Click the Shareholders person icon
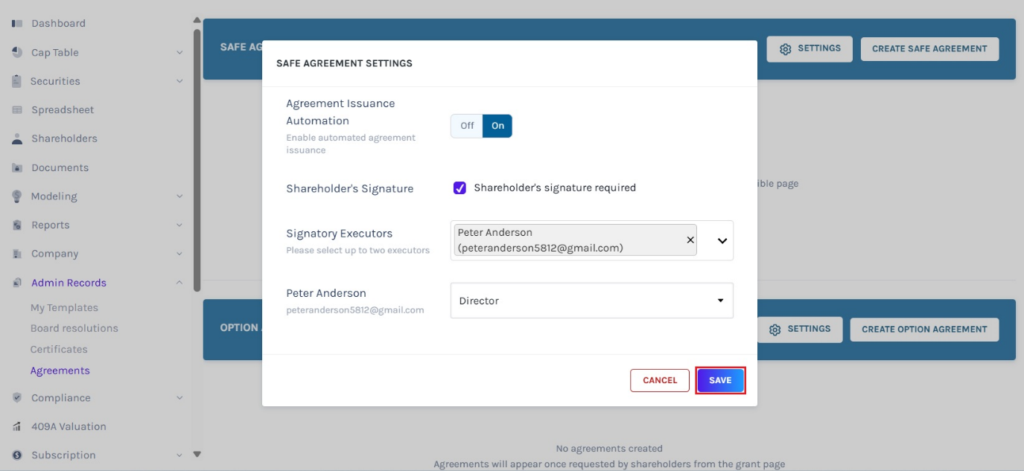This screenshot has width=1024, height=471. pos(17,138)
